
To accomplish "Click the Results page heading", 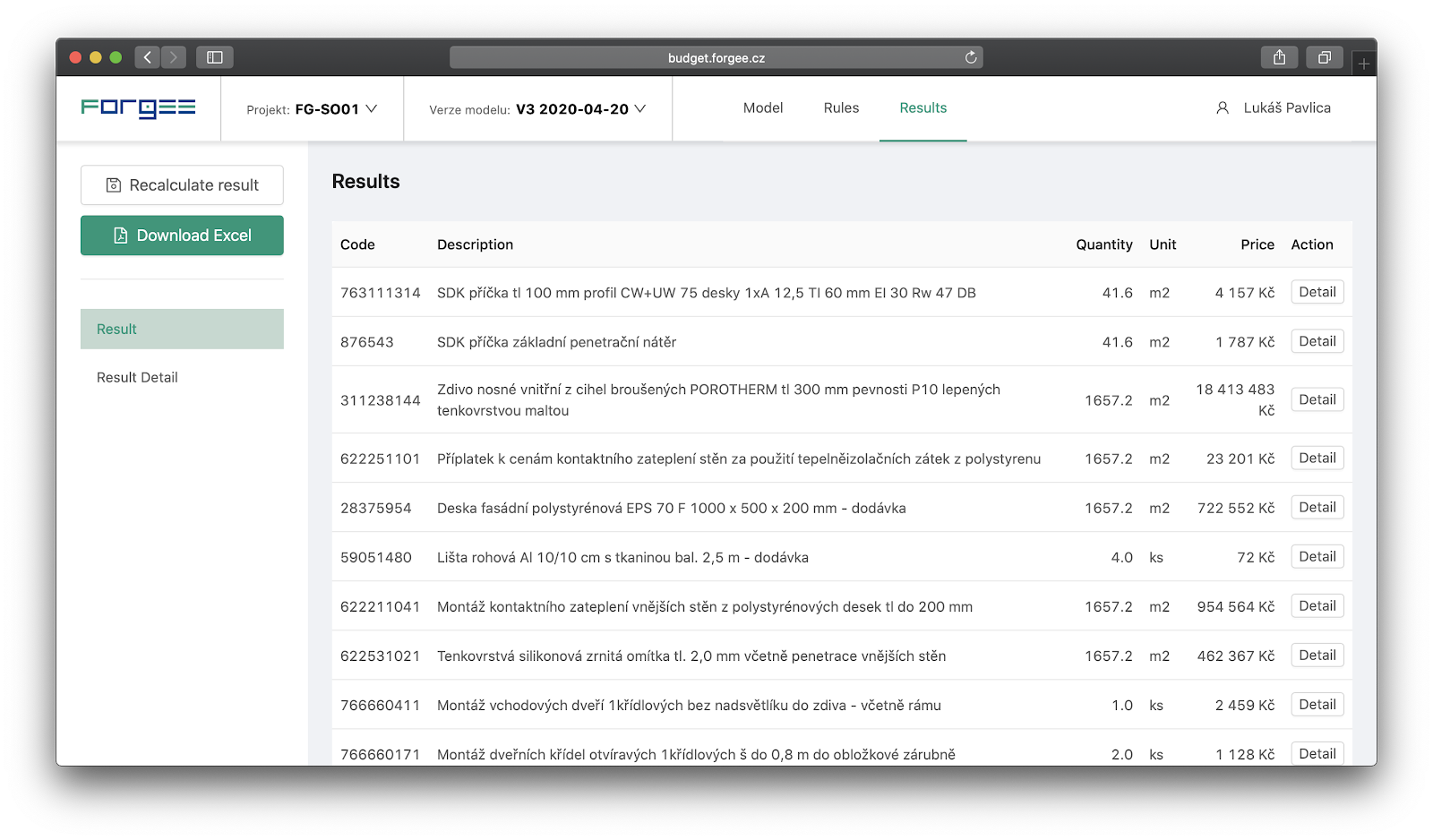I will pyautogui.click(x=365, y=181).
